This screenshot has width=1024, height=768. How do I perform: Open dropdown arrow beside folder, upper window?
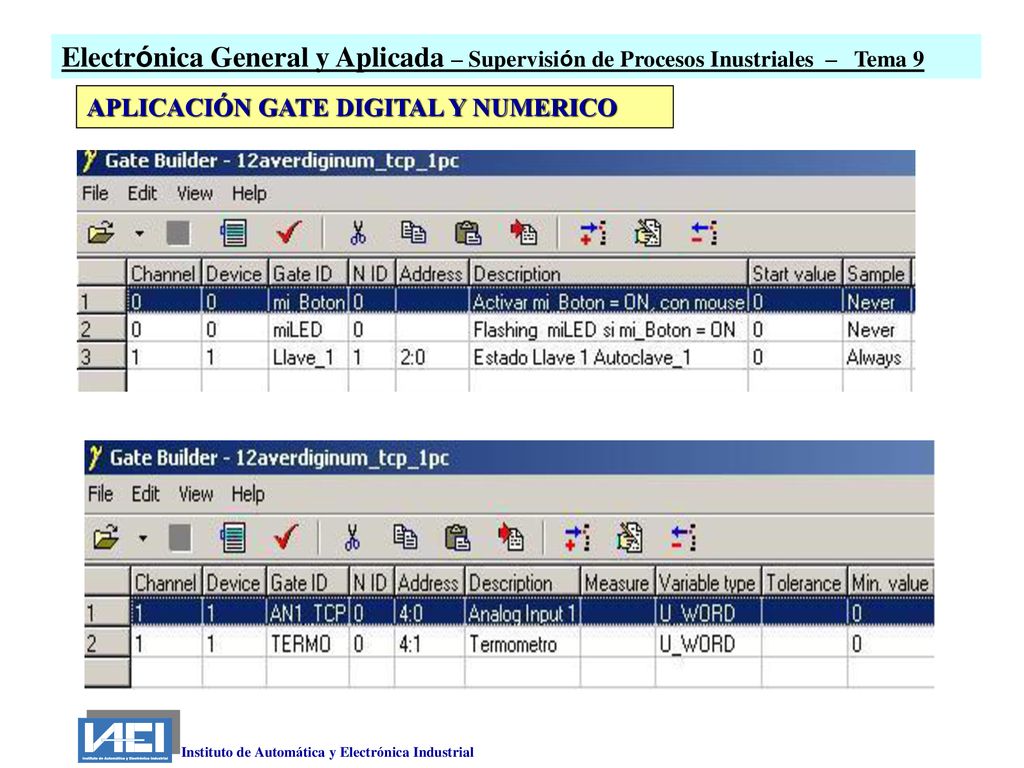pos(140,233)
